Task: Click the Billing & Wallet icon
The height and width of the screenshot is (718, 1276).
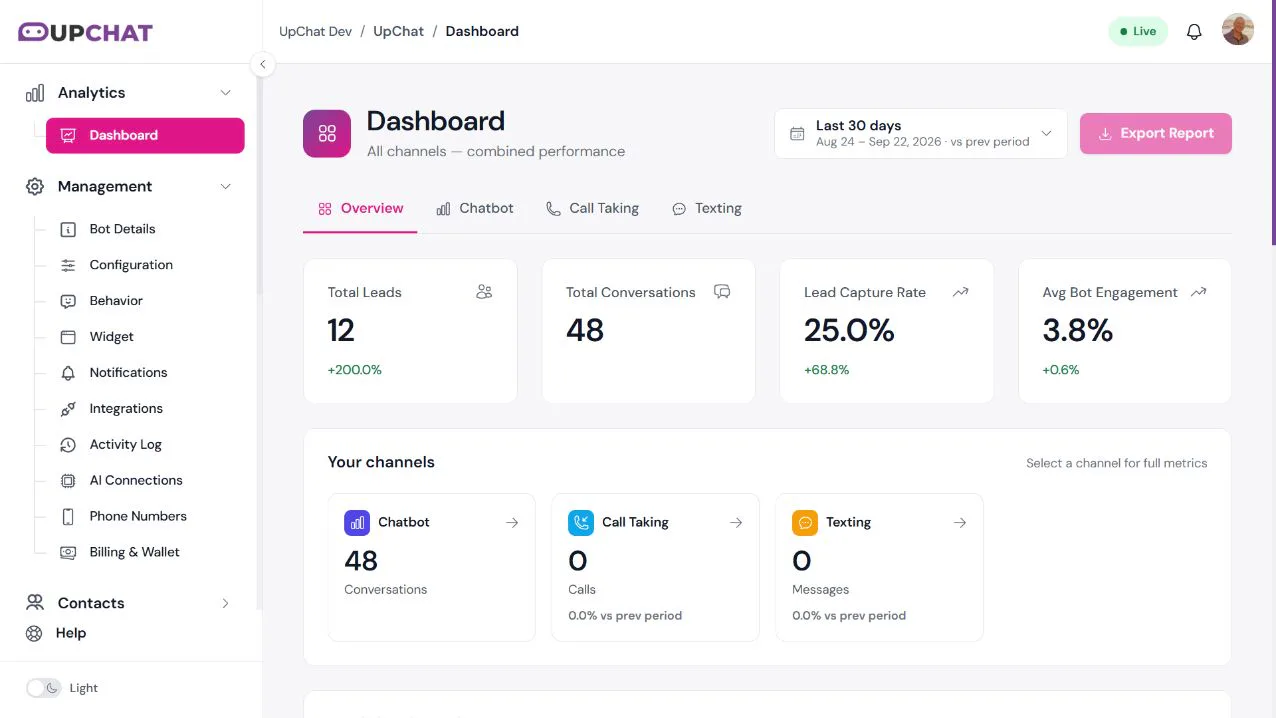Action: click(x=68, y=553)
